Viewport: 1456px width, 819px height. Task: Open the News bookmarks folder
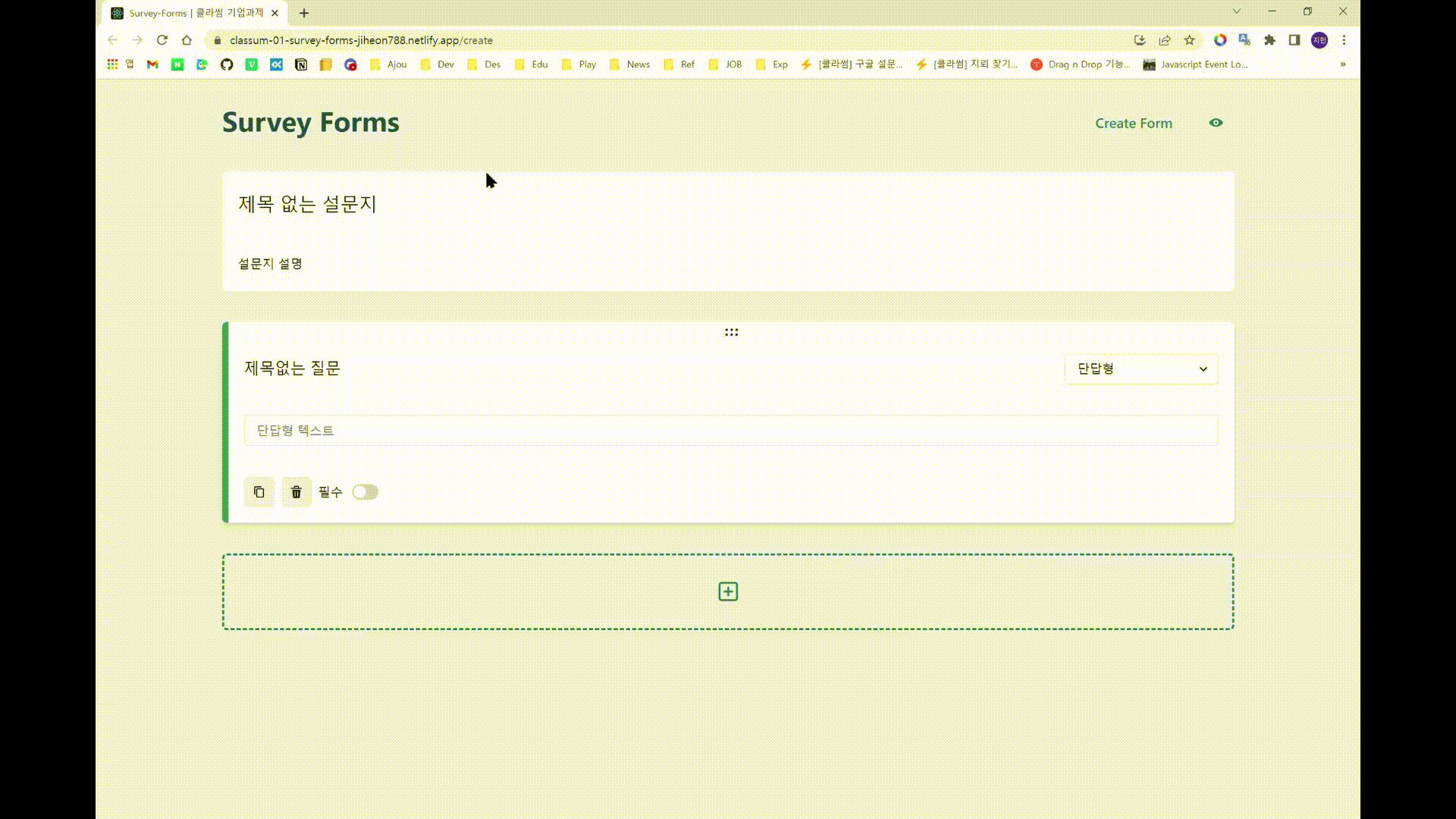[630, 64]
